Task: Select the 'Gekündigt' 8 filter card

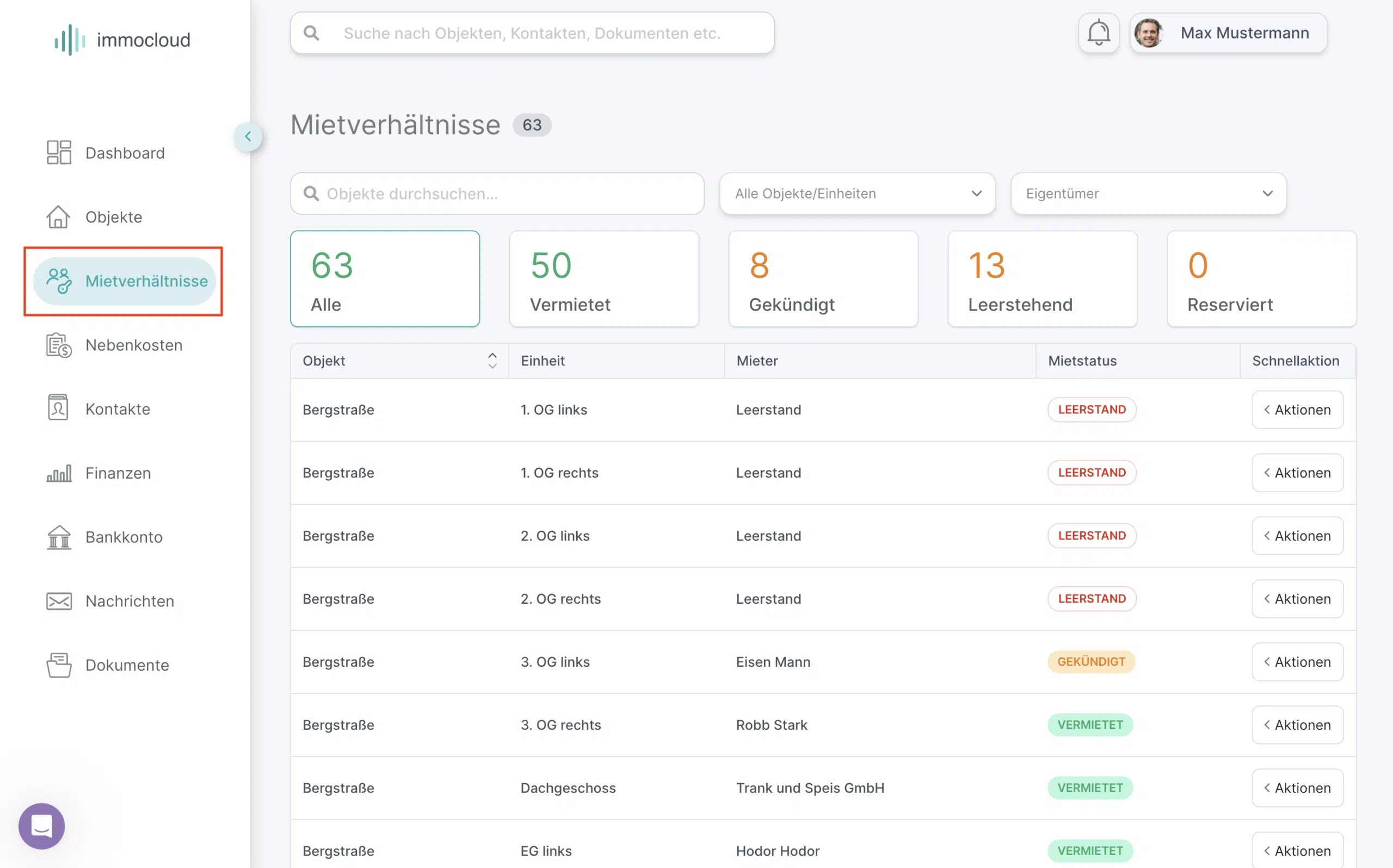Action: [x=823, y=279]
